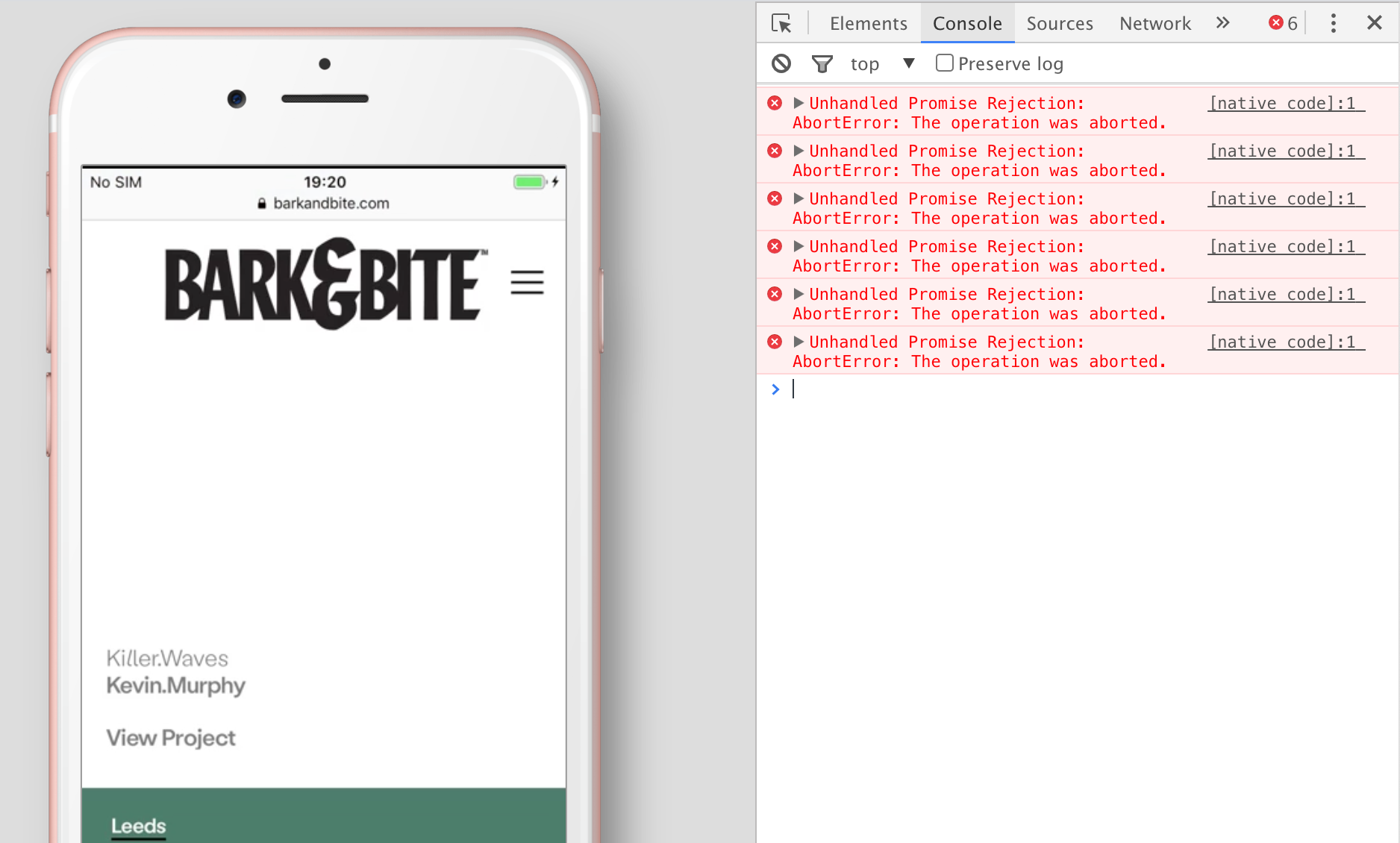
Task: Click the red error count badge
Action: click(1283, 23)
